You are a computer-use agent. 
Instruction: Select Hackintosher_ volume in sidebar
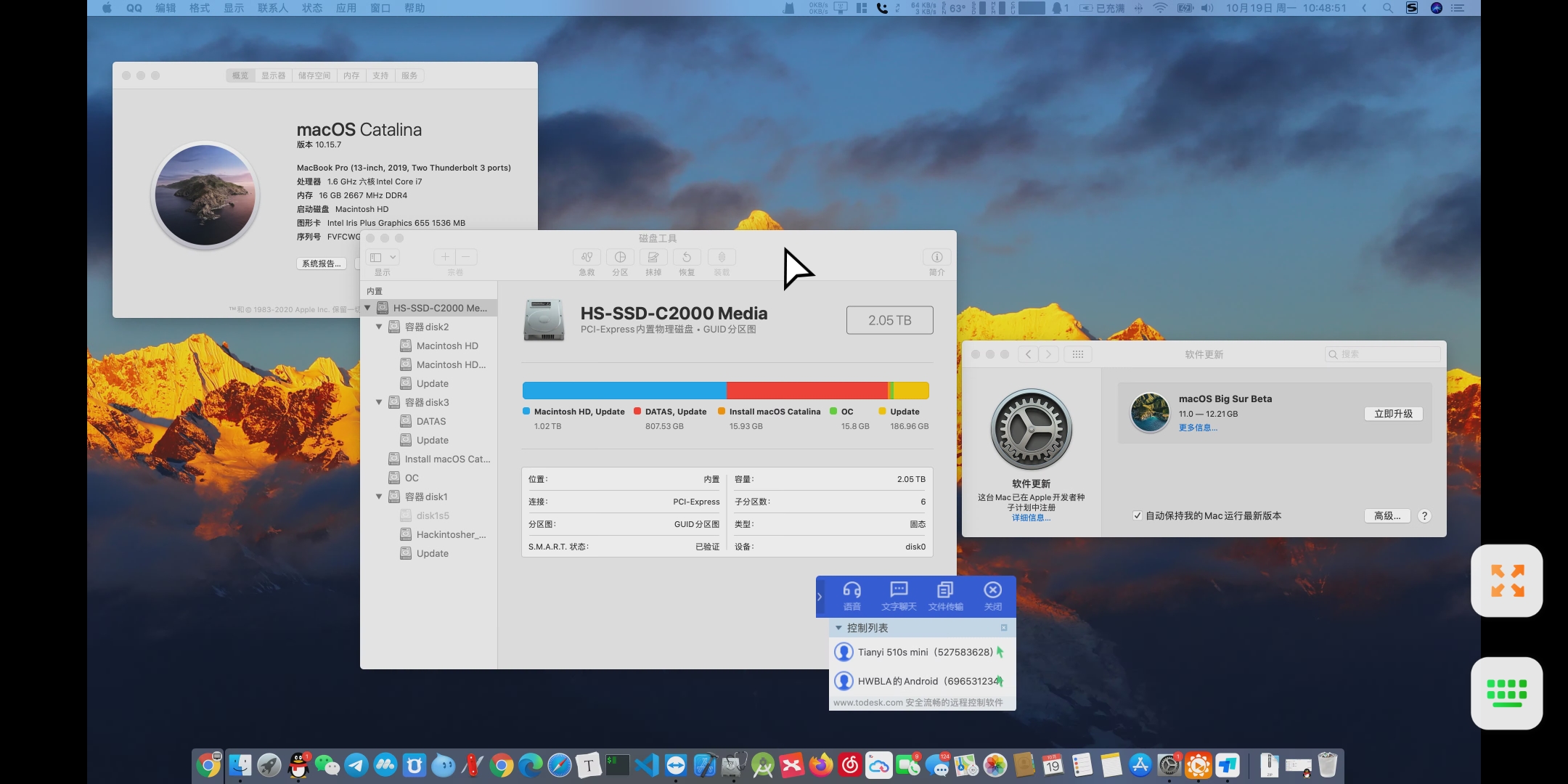pos(429,534)
